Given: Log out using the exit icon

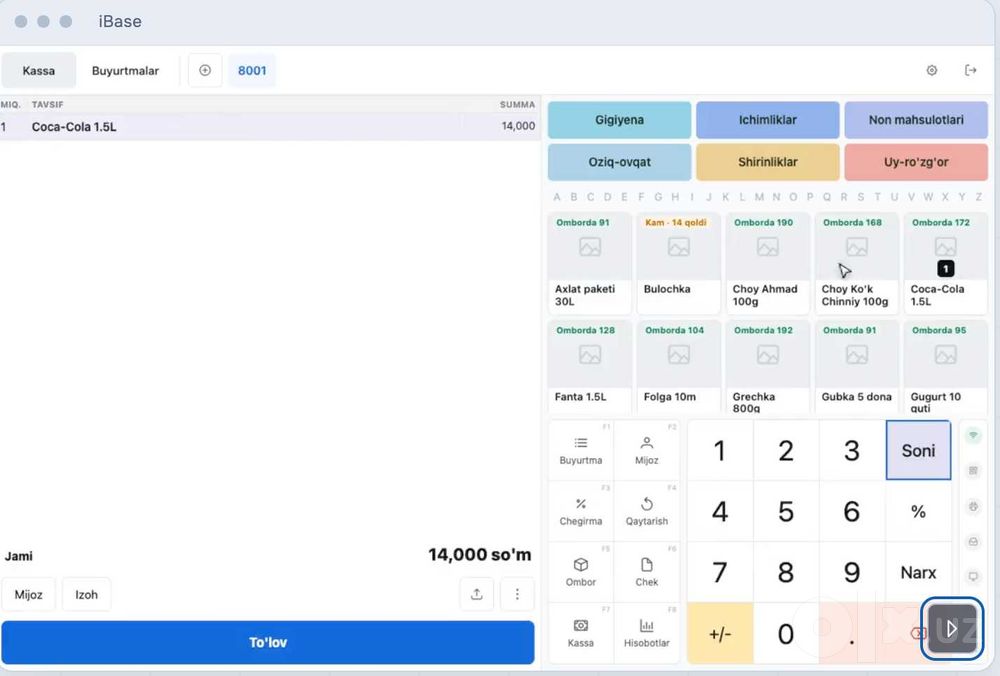Looking at the screenshot, I should [x=971, y=70].
